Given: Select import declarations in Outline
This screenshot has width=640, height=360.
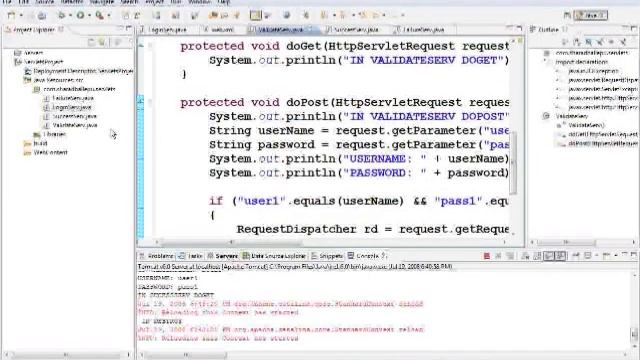Looking at the screenshot, I should click(x=581, y=62).
